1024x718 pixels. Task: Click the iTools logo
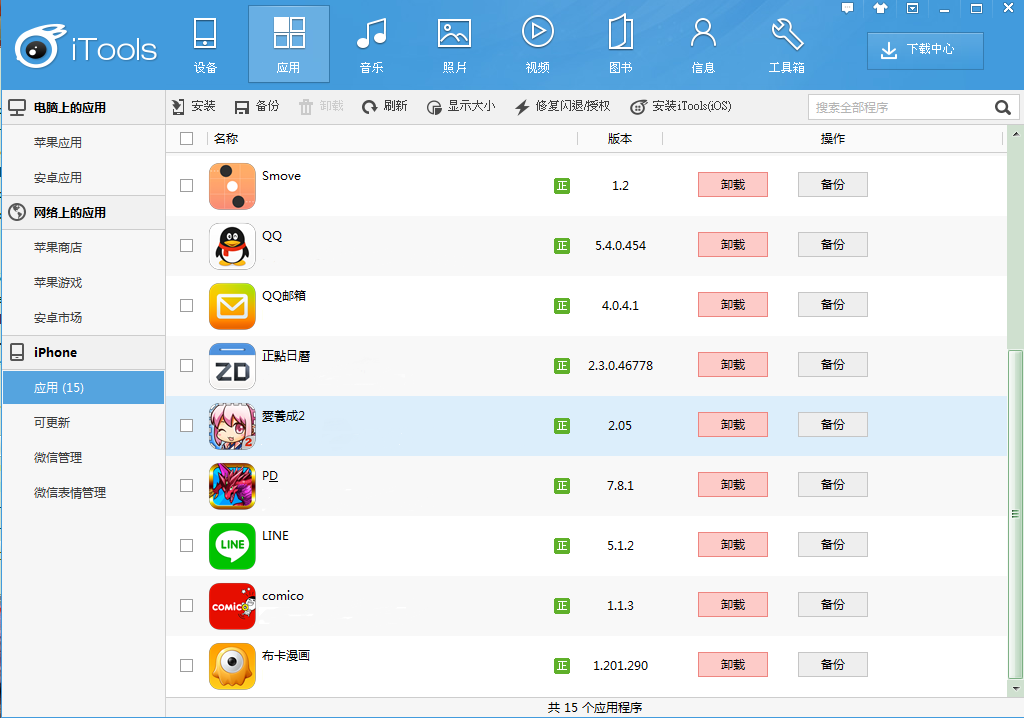click(86, 47)
